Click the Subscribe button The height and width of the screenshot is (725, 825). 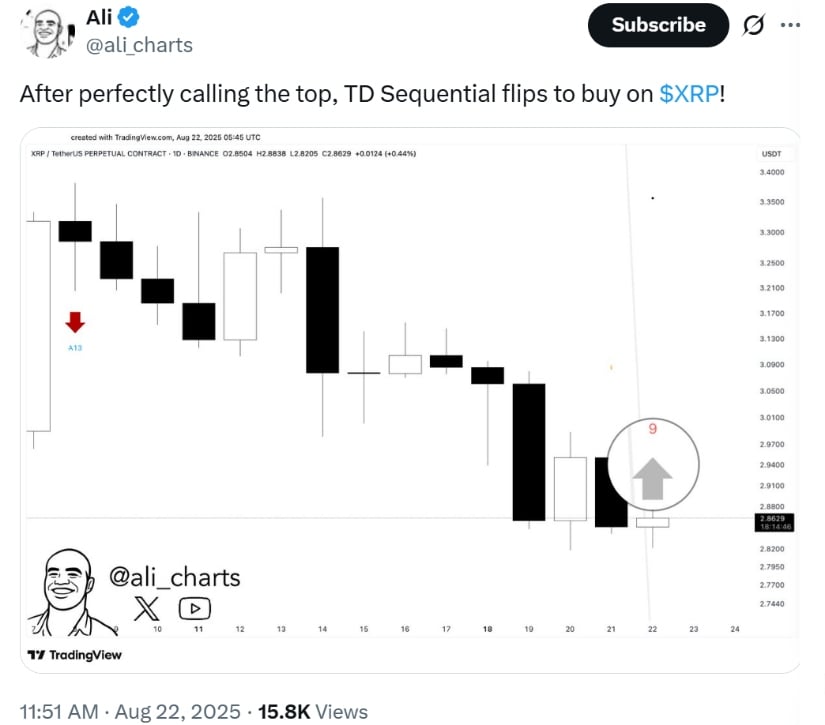(658, 25)
